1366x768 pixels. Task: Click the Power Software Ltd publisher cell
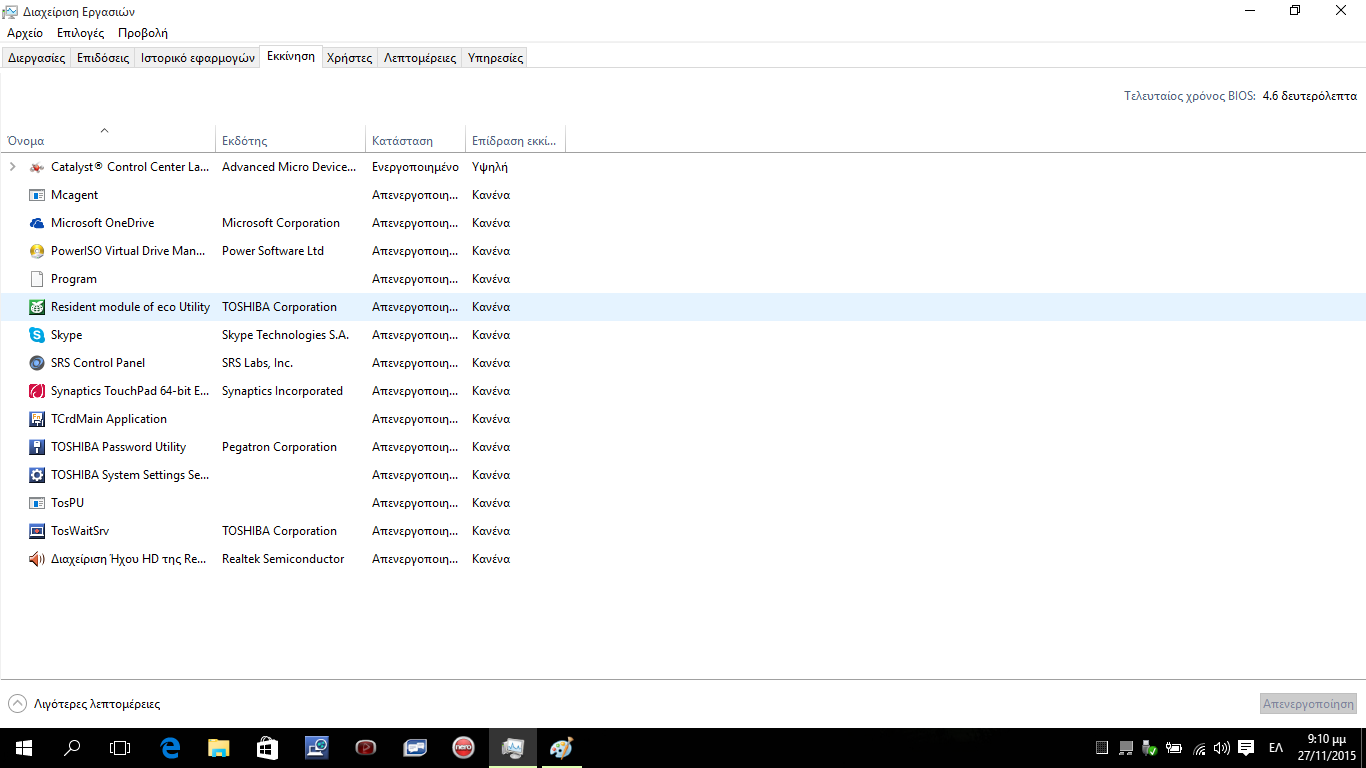coord(273,251)
